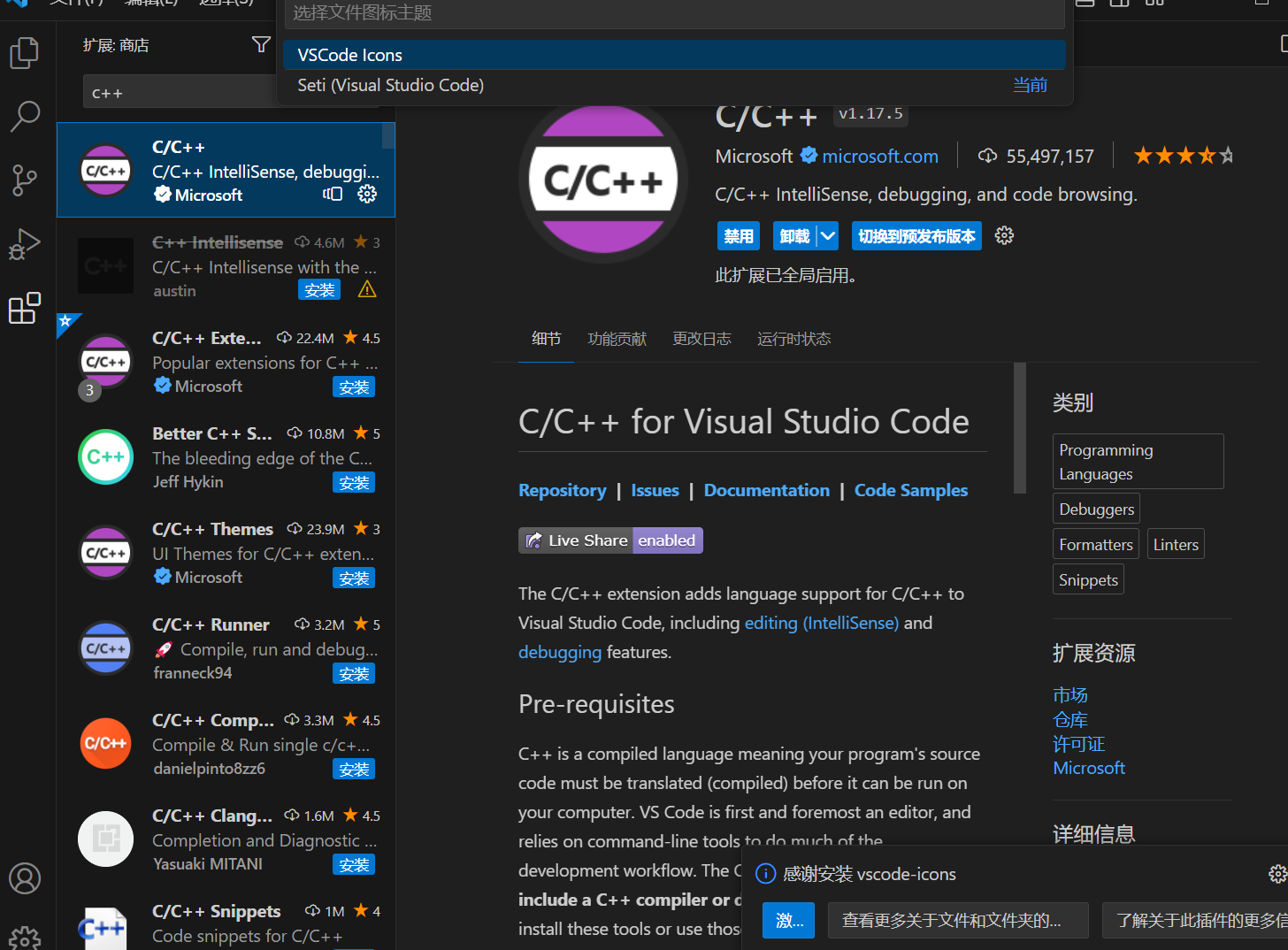
Task: Open gear menu beside pre-release switch button
Action: 1004,235
